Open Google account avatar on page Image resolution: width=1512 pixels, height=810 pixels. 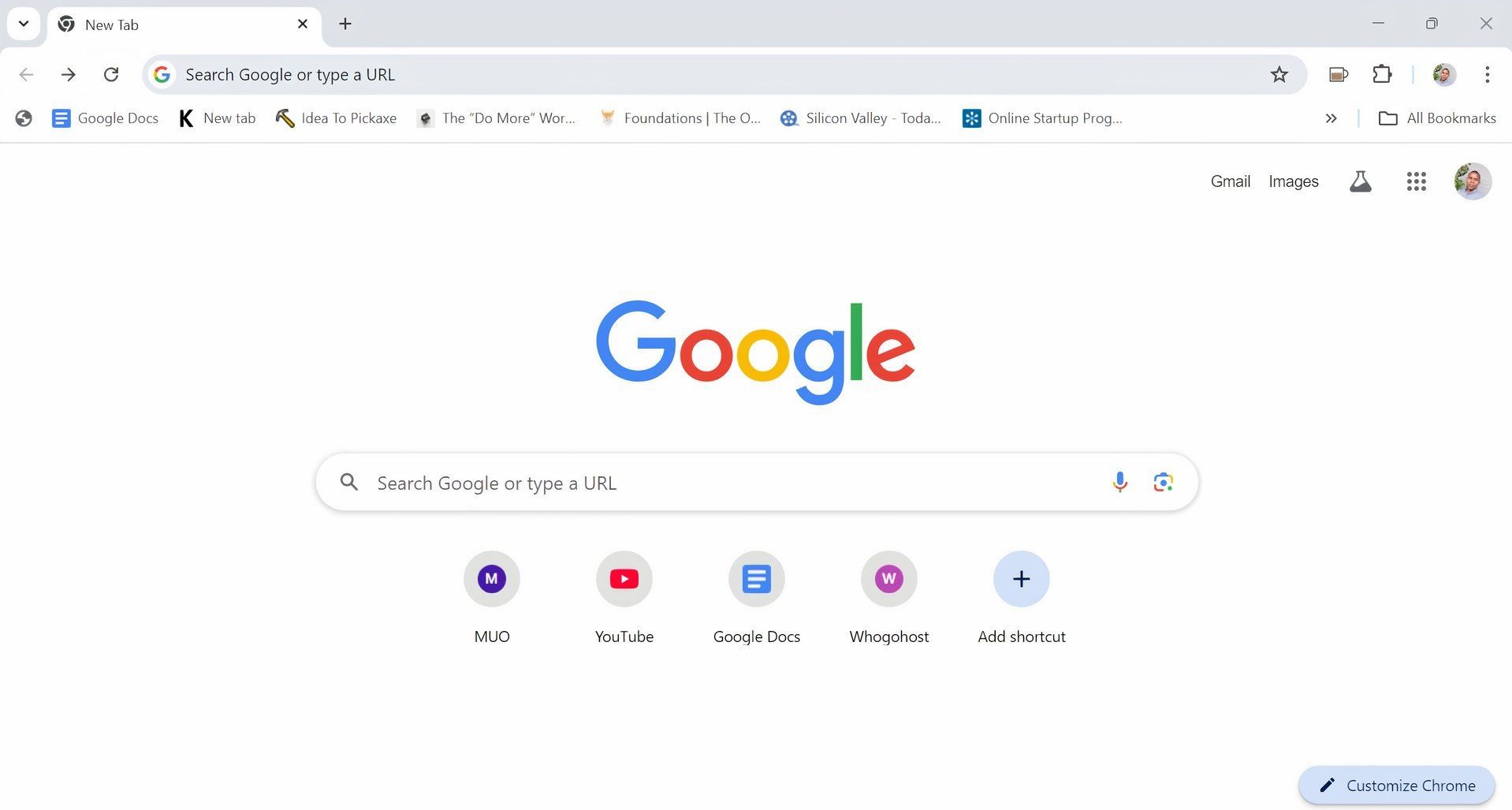click(1472, 181)
